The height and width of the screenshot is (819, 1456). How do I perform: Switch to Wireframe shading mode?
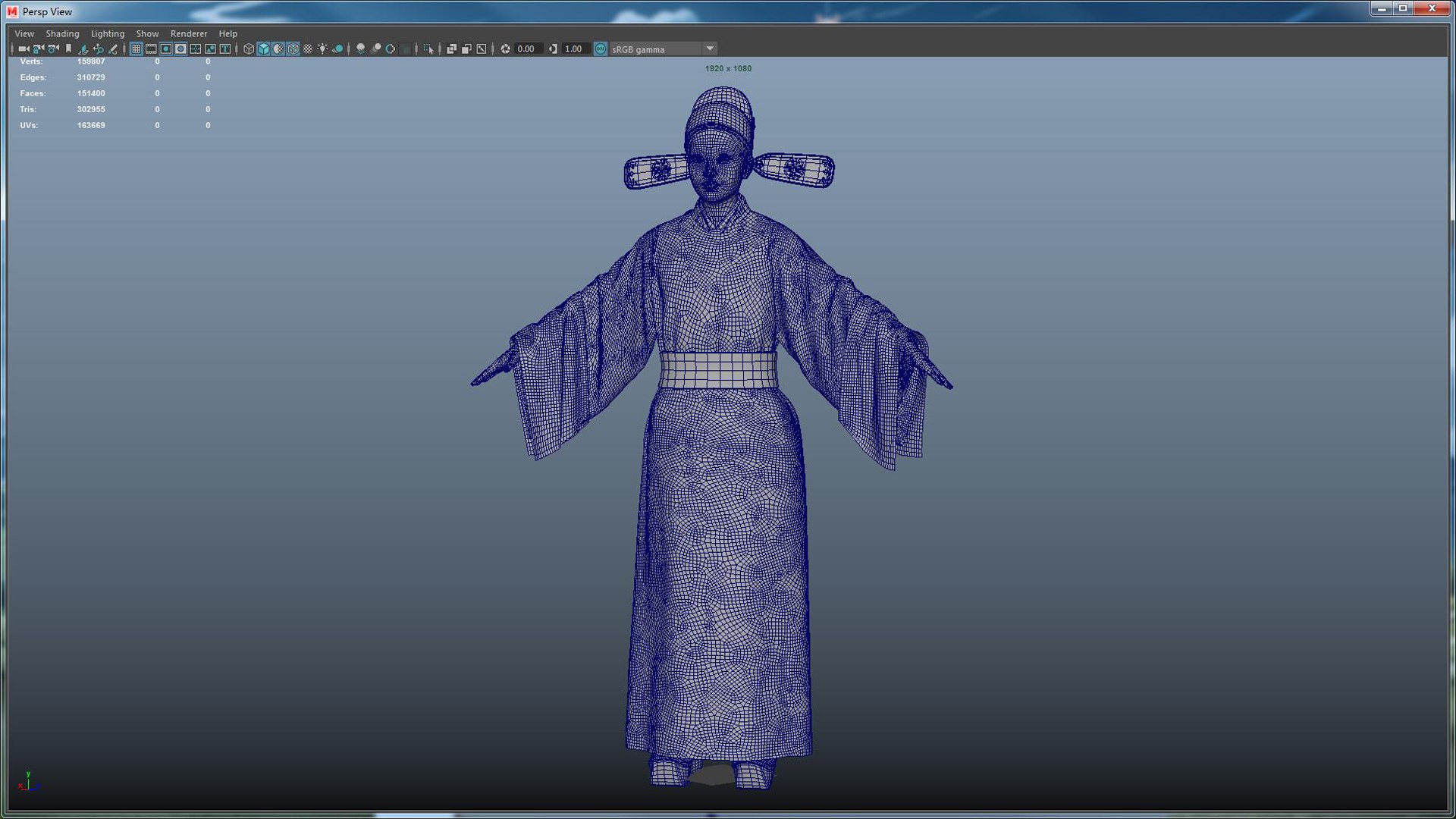249,49
